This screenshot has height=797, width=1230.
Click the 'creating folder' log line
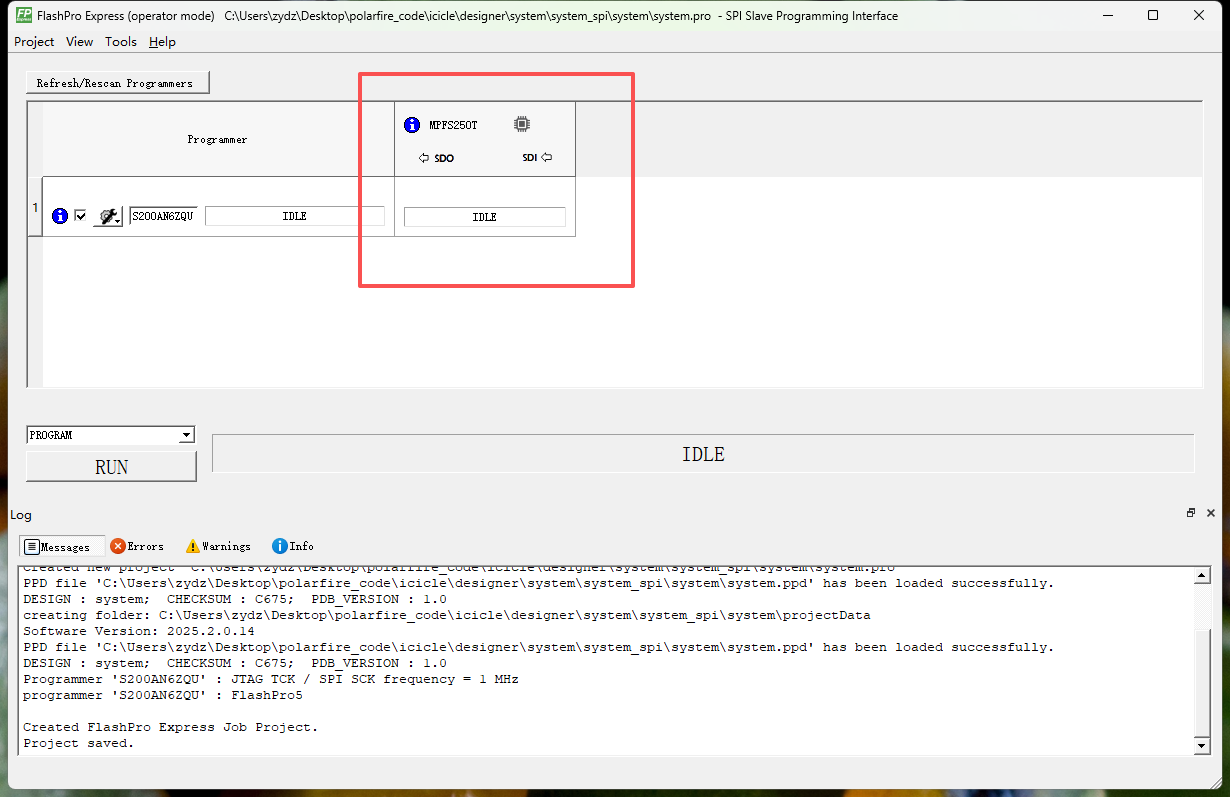pyautogui.click(x=447, y=615)
